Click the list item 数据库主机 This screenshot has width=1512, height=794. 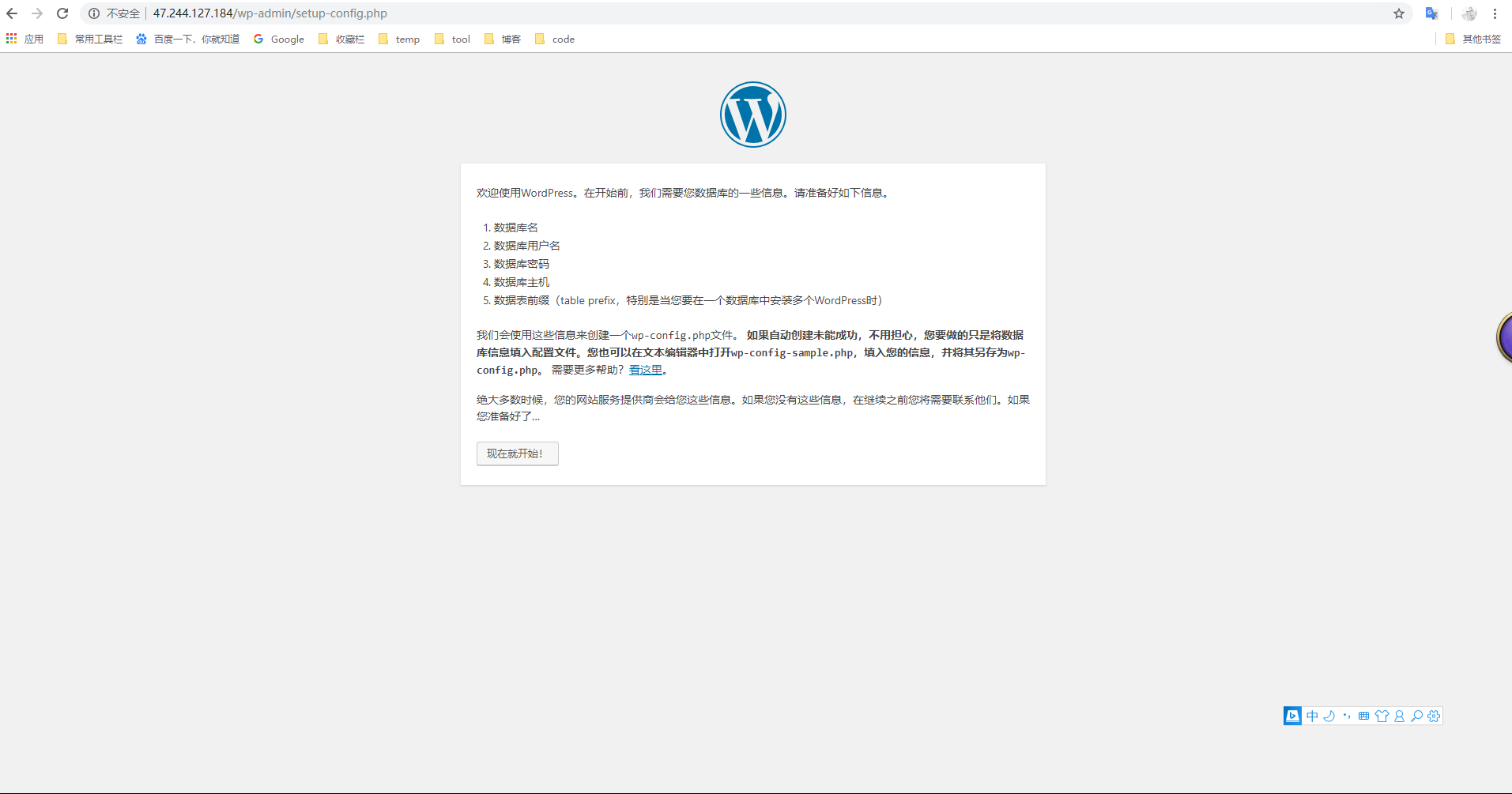(x=522, y=282)
